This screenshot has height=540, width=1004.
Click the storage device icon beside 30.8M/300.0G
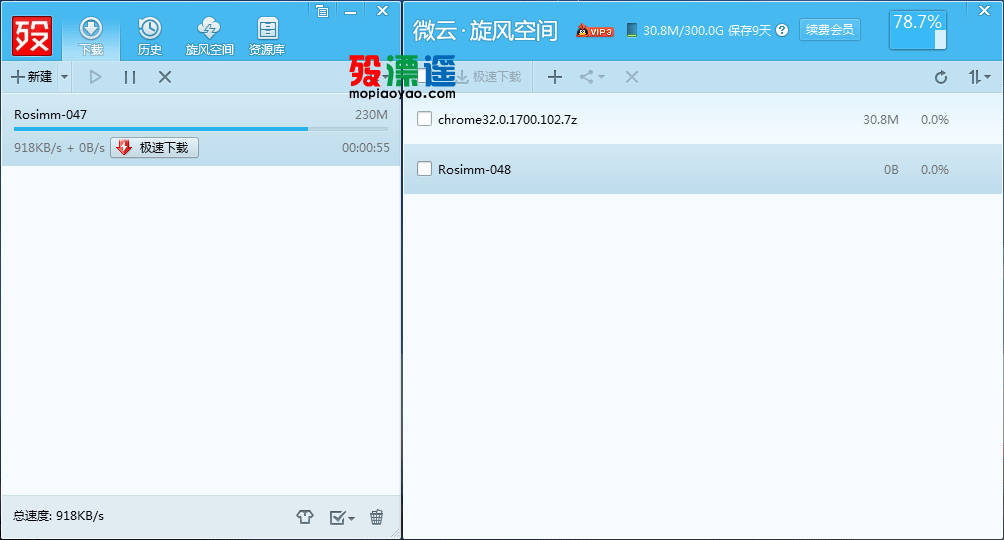click(631, 30)
